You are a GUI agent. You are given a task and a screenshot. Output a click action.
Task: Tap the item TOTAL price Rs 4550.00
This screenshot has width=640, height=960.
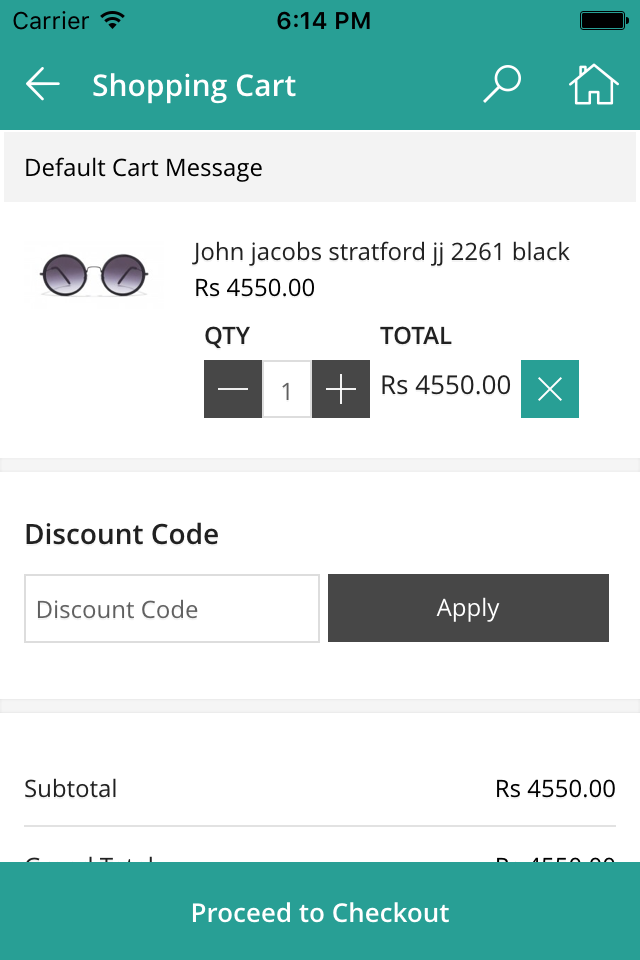[445, 385]
